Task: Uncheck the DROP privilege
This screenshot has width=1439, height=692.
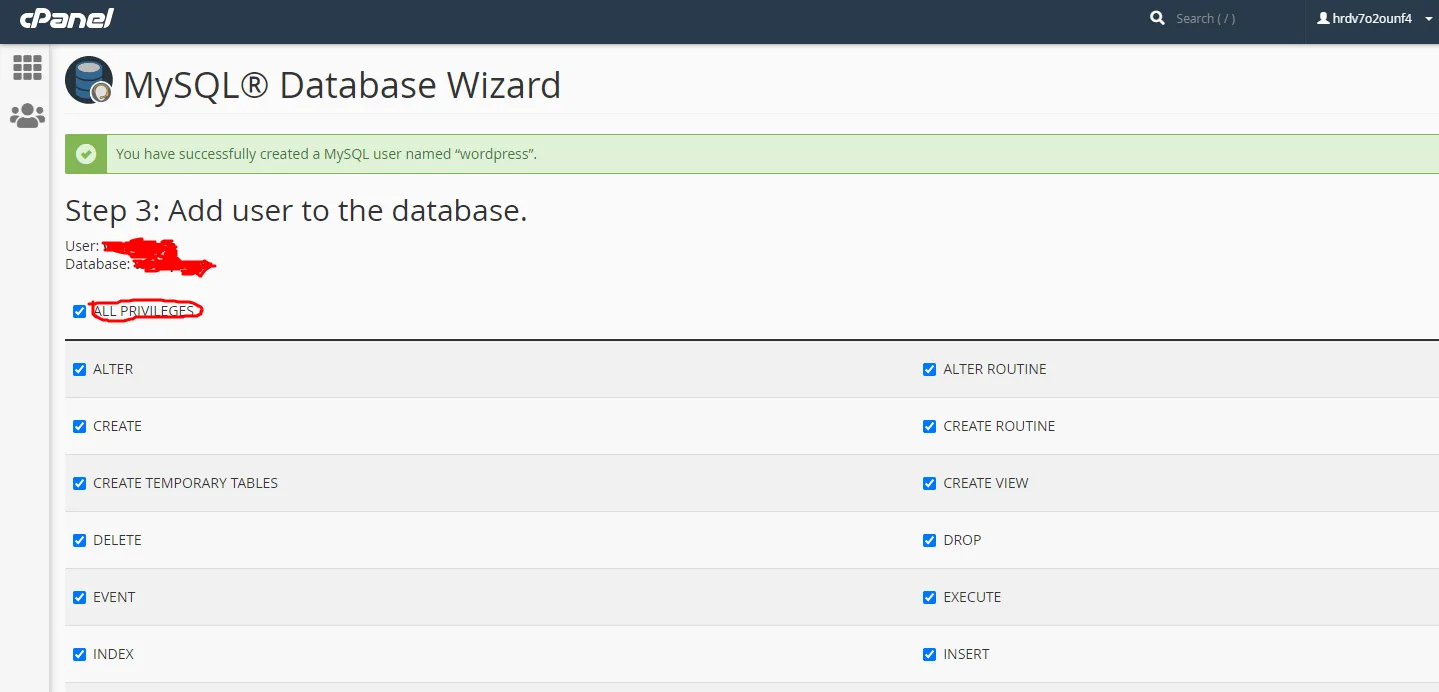Action: [x=930, y=540]
